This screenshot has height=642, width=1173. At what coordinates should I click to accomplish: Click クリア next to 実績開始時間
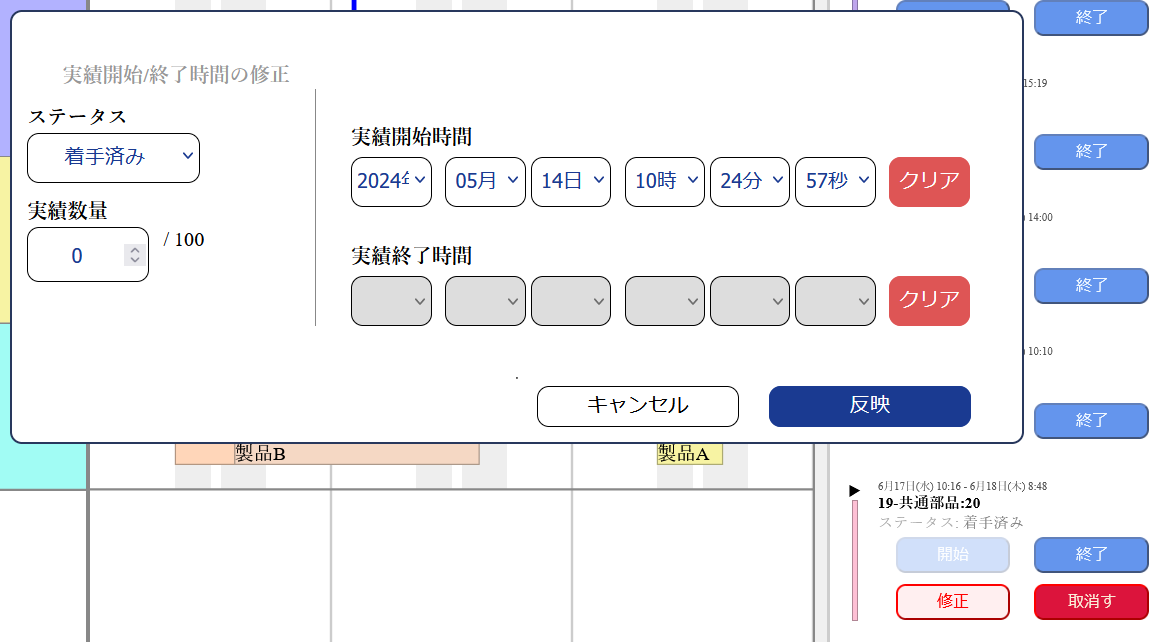(x=928, y=182)
